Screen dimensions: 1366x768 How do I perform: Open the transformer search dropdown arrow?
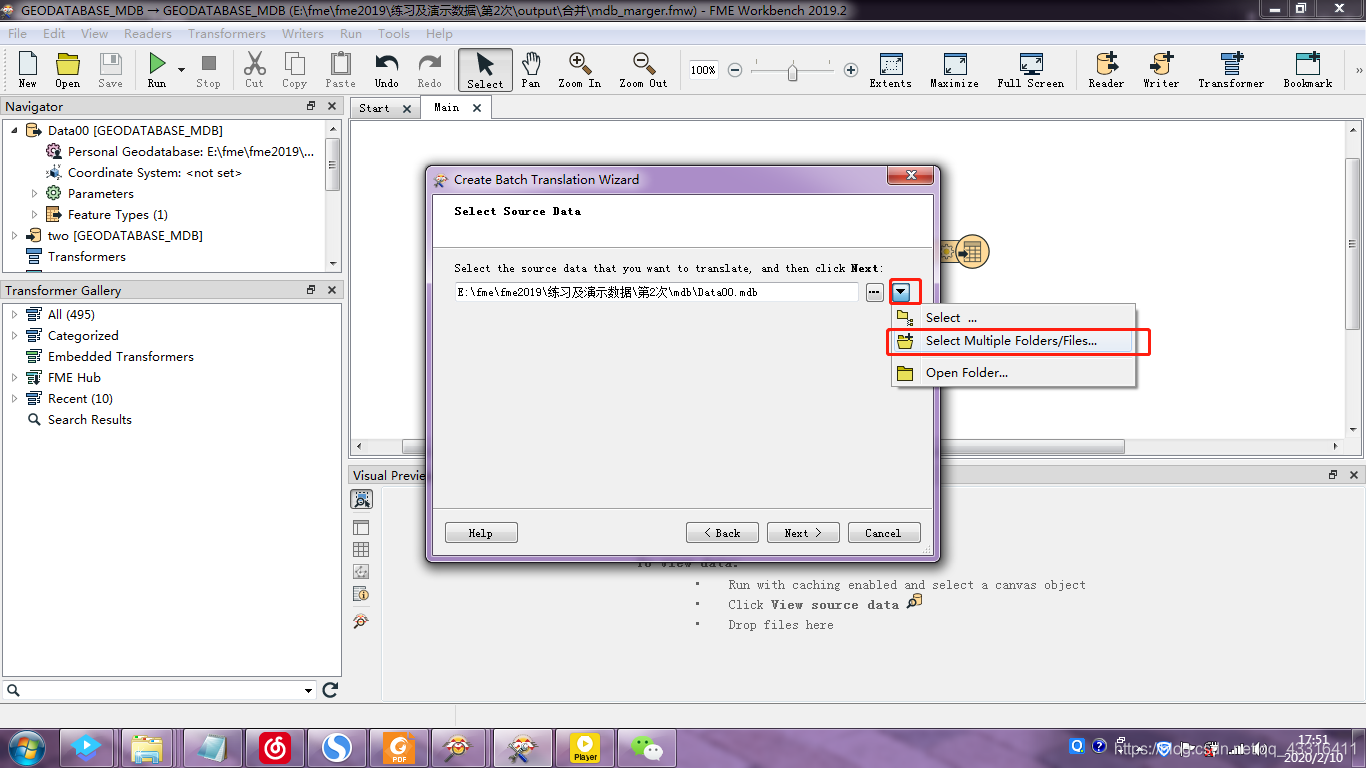point(308,690)
